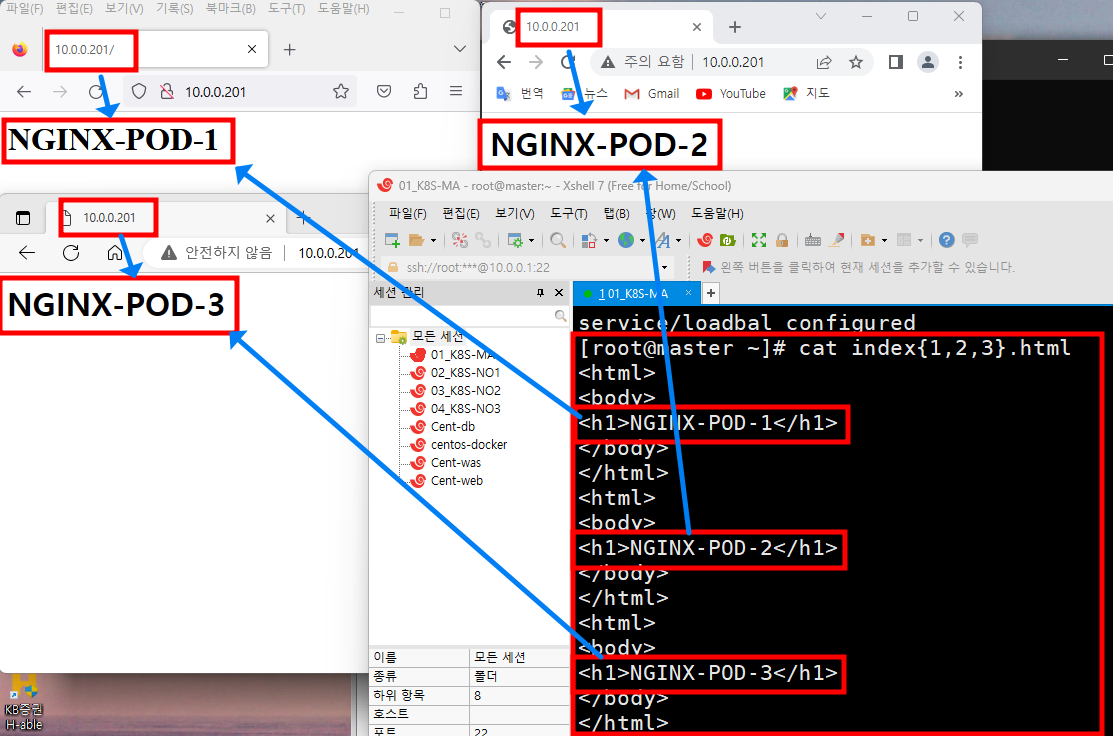Click the red Xshell swirl toolbar icon
Image resolution: width=1113 pixels, height=736 pixels.
pyautogui.click(x=705, y=241)
